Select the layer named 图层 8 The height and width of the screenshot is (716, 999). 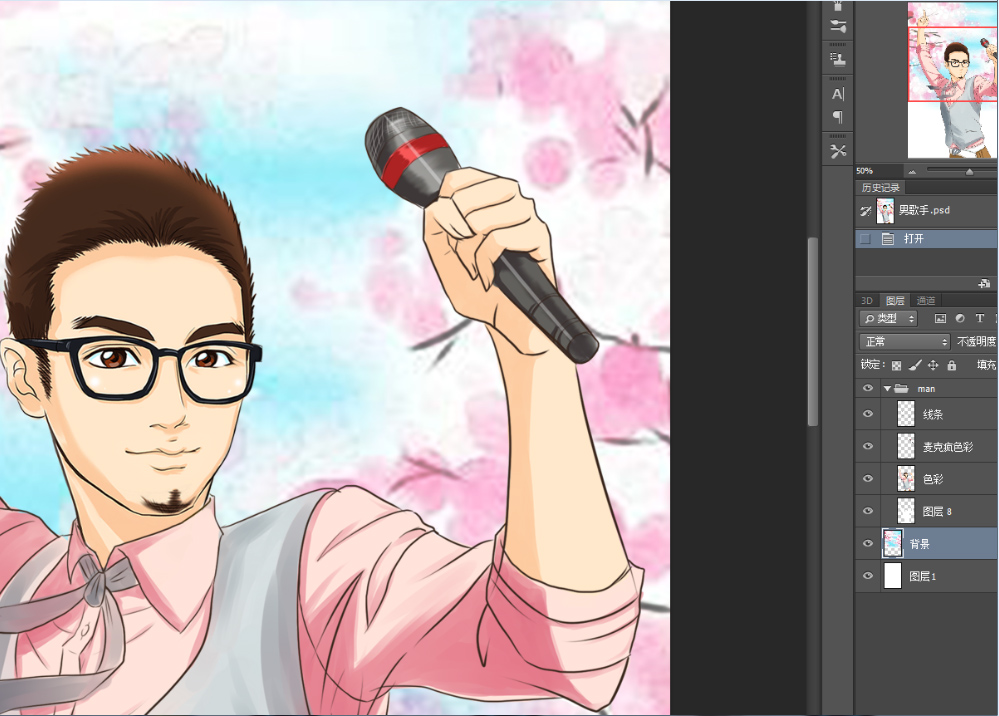coord(937,512)
